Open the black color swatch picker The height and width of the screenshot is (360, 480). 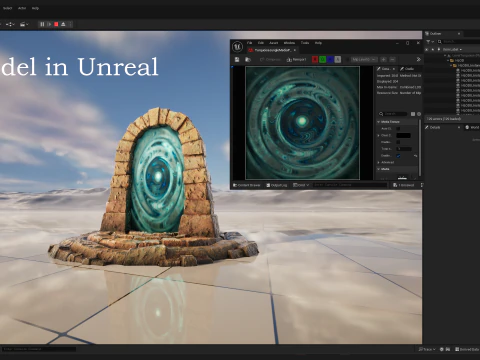tap(403, 135)
